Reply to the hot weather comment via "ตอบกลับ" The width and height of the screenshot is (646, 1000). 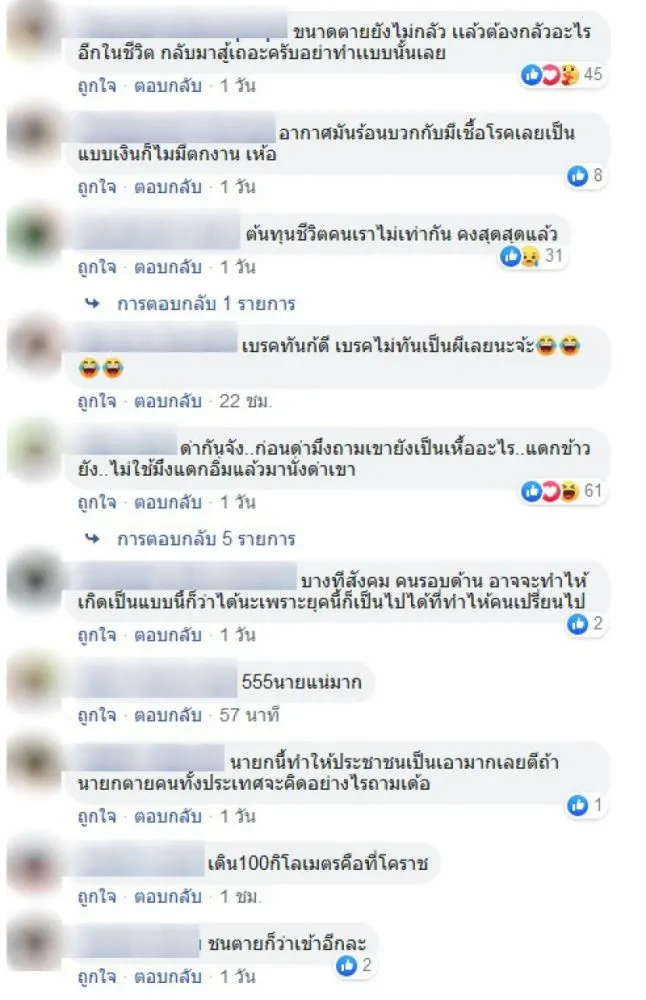coord(168,187)
